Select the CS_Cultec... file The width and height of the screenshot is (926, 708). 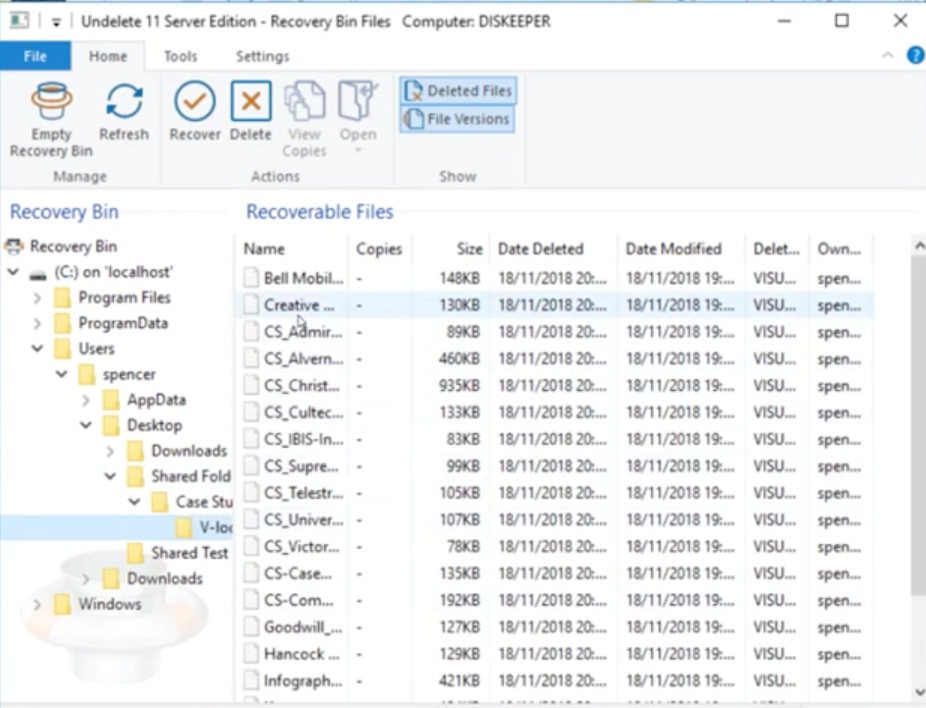(x=304, y=412)
